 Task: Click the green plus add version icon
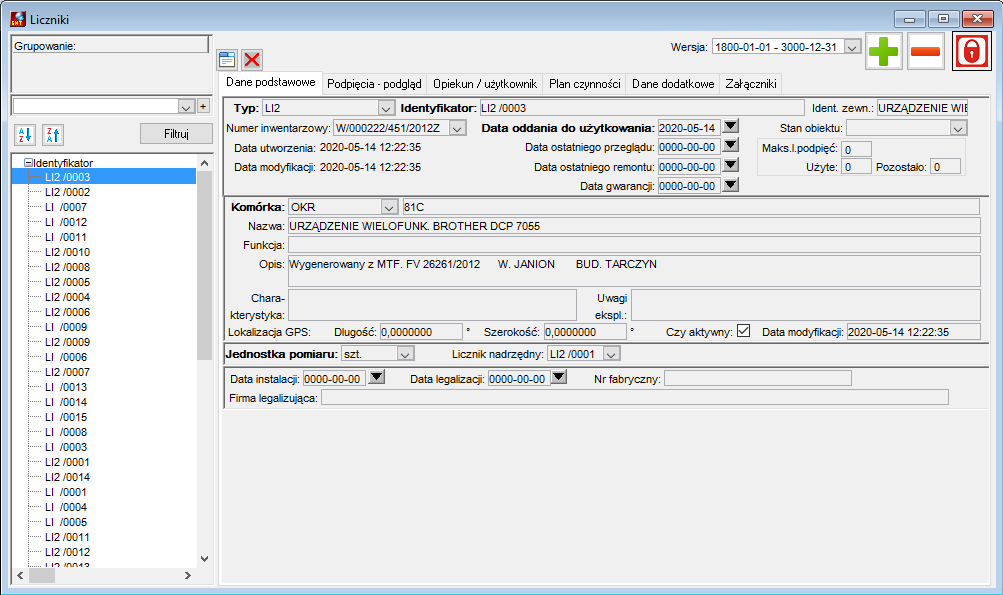click(884, 51)
